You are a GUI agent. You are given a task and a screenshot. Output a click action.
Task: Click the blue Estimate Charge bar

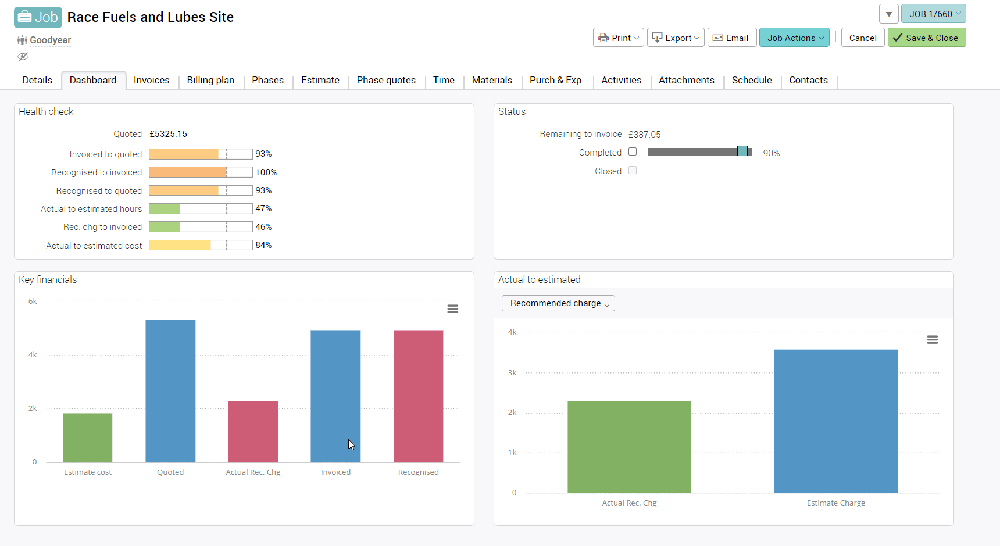pos(835,421)
